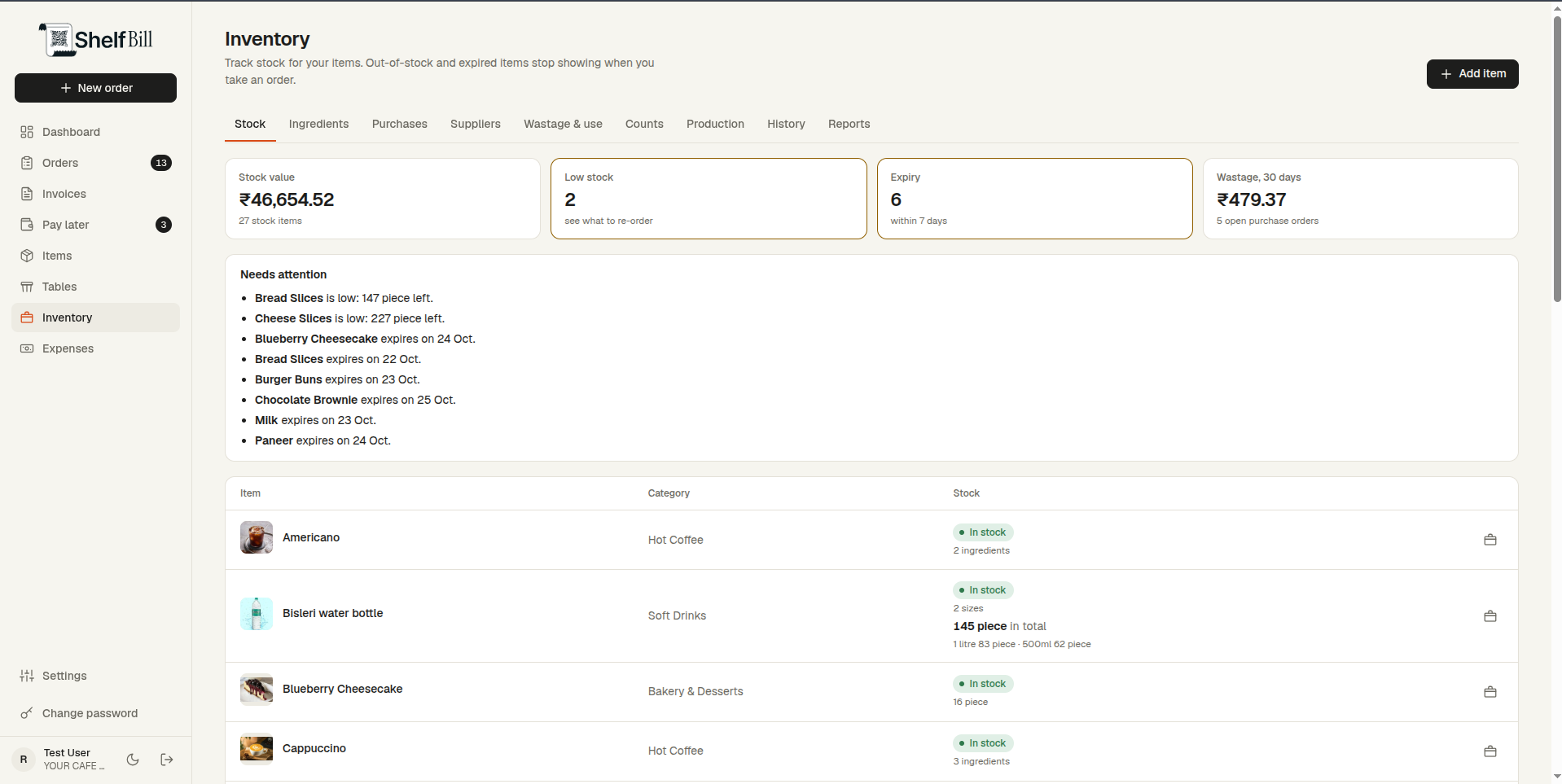Click the New order button
The height and width of the screenshot is (784, 1562).
[x=95, y=88]
